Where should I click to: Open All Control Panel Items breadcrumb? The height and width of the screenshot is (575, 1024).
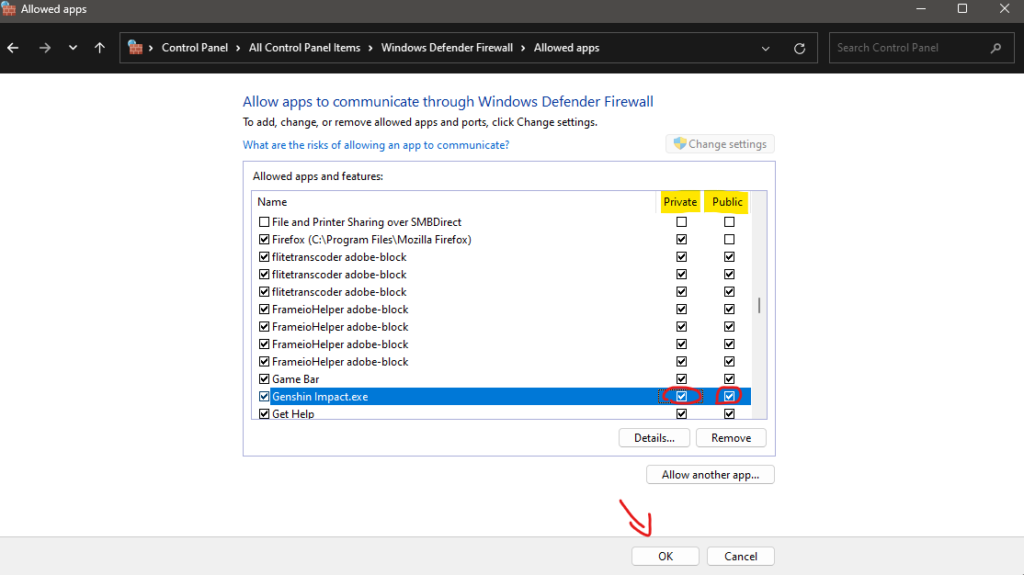(x=304, y=48)
